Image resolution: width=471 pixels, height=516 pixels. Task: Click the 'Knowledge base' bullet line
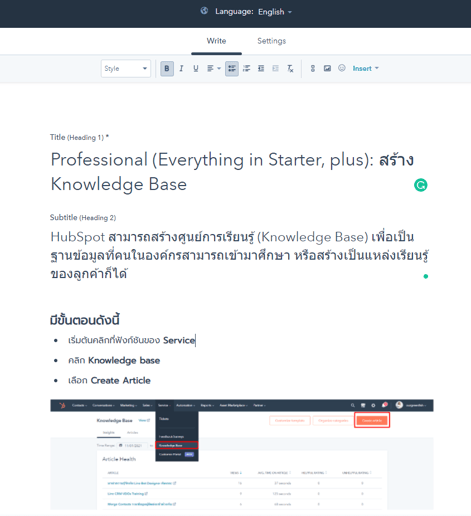pyautogui.click(x=114, y=361)
